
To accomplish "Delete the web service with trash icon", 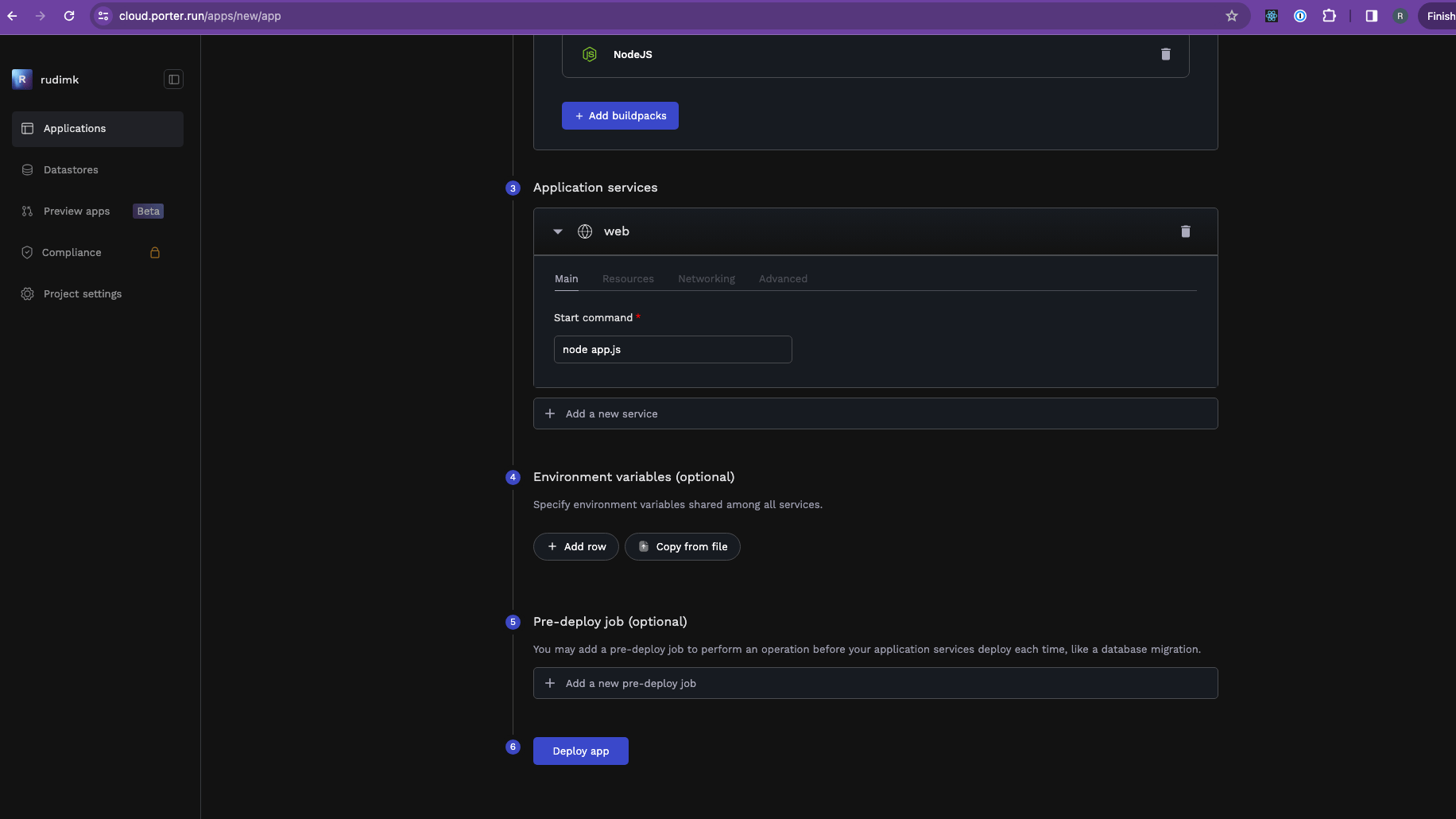I will pyautogui.click(x=1186, y=231).
